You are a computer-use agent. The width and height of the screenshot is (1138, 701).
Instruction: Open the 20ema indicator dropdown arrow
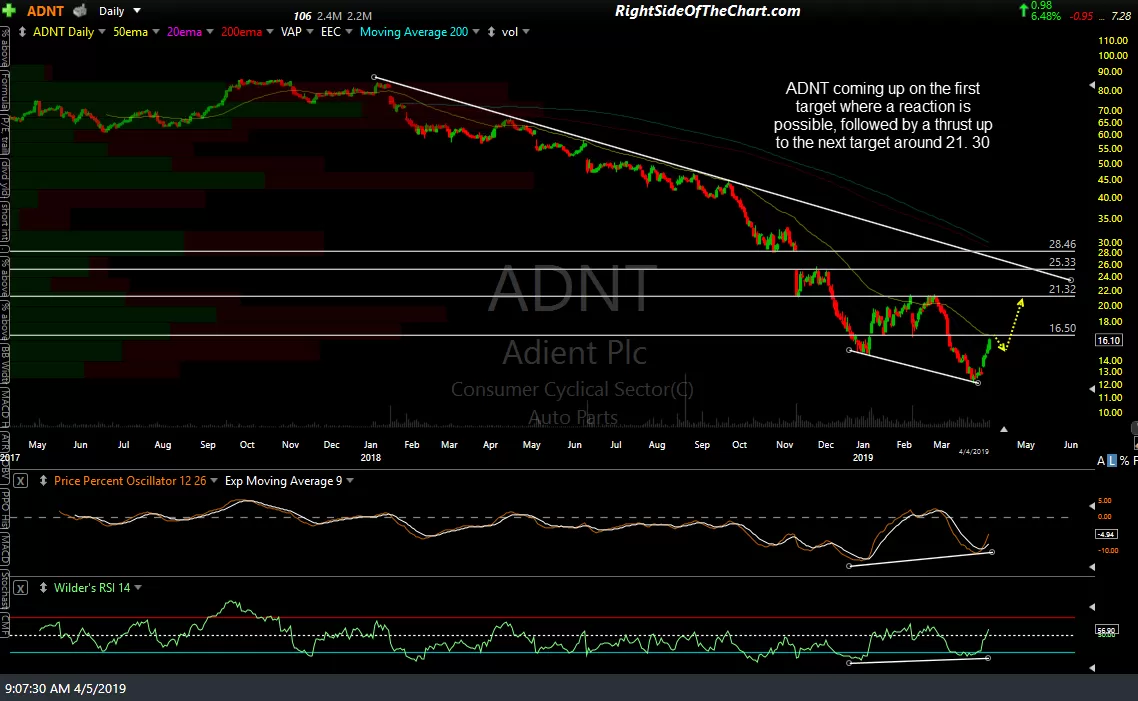coord(210,32)
